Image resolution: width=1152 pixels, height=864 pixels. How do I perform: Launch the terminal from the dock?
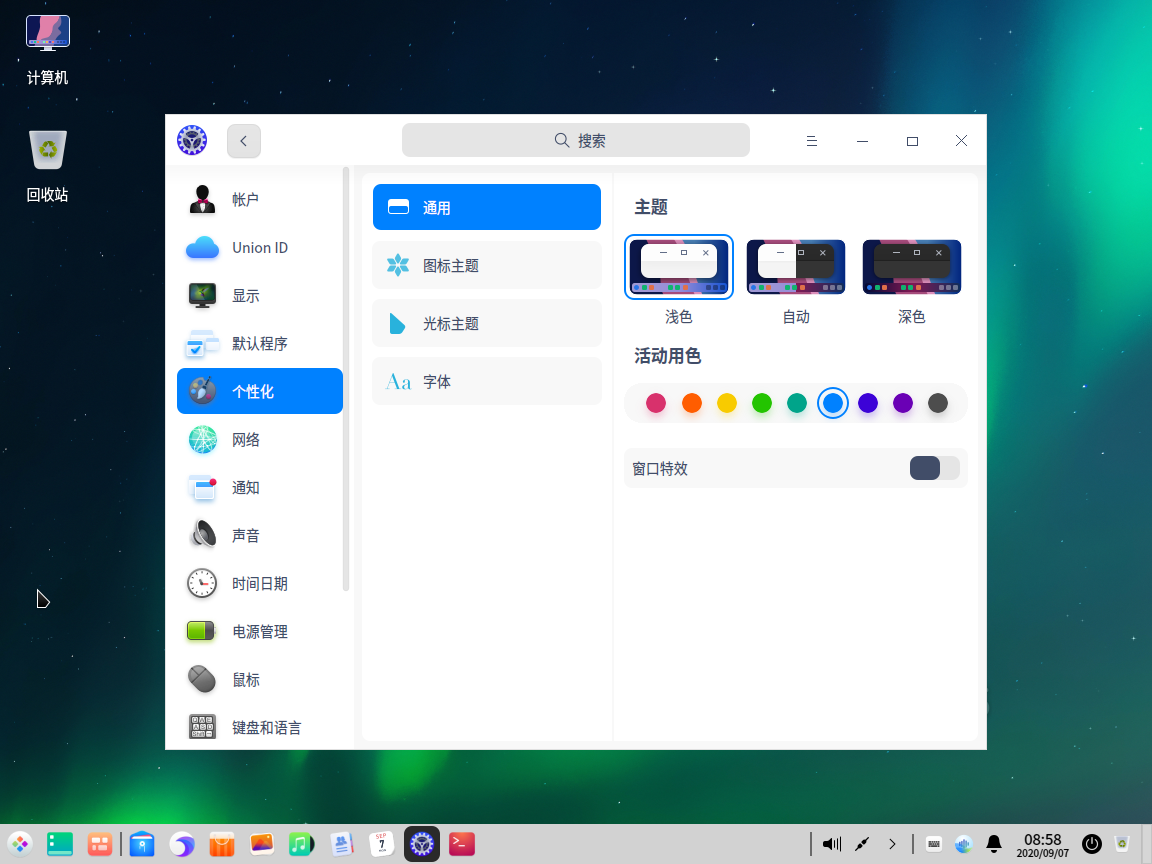(462, 844)
